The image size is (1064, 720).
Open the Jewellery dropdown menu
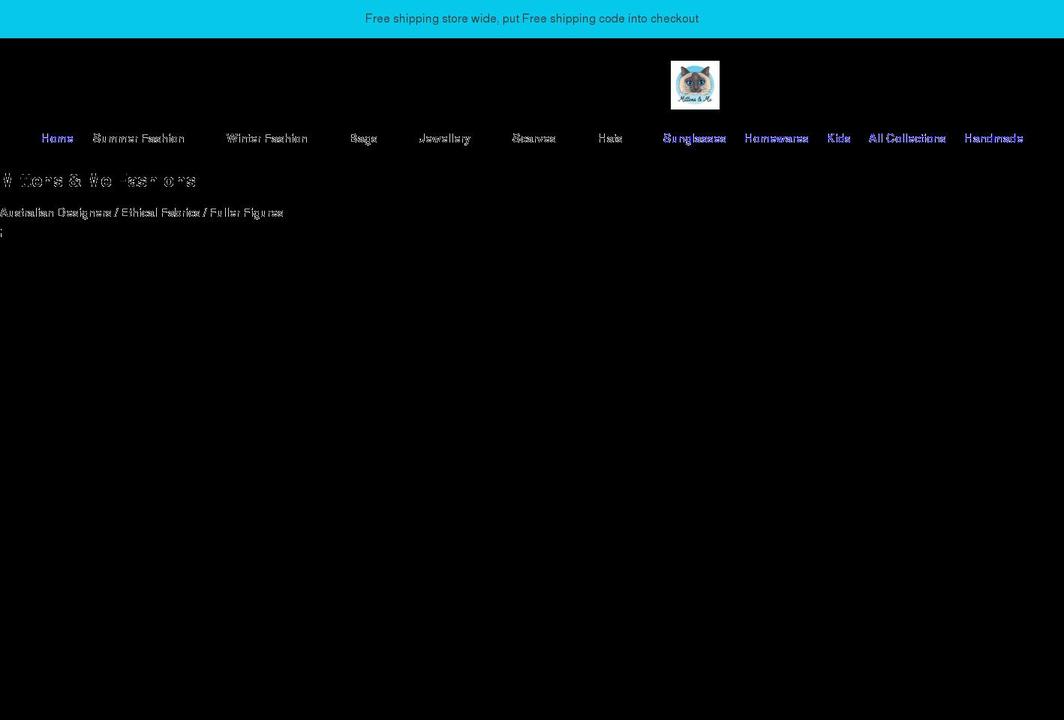[444, 138]
